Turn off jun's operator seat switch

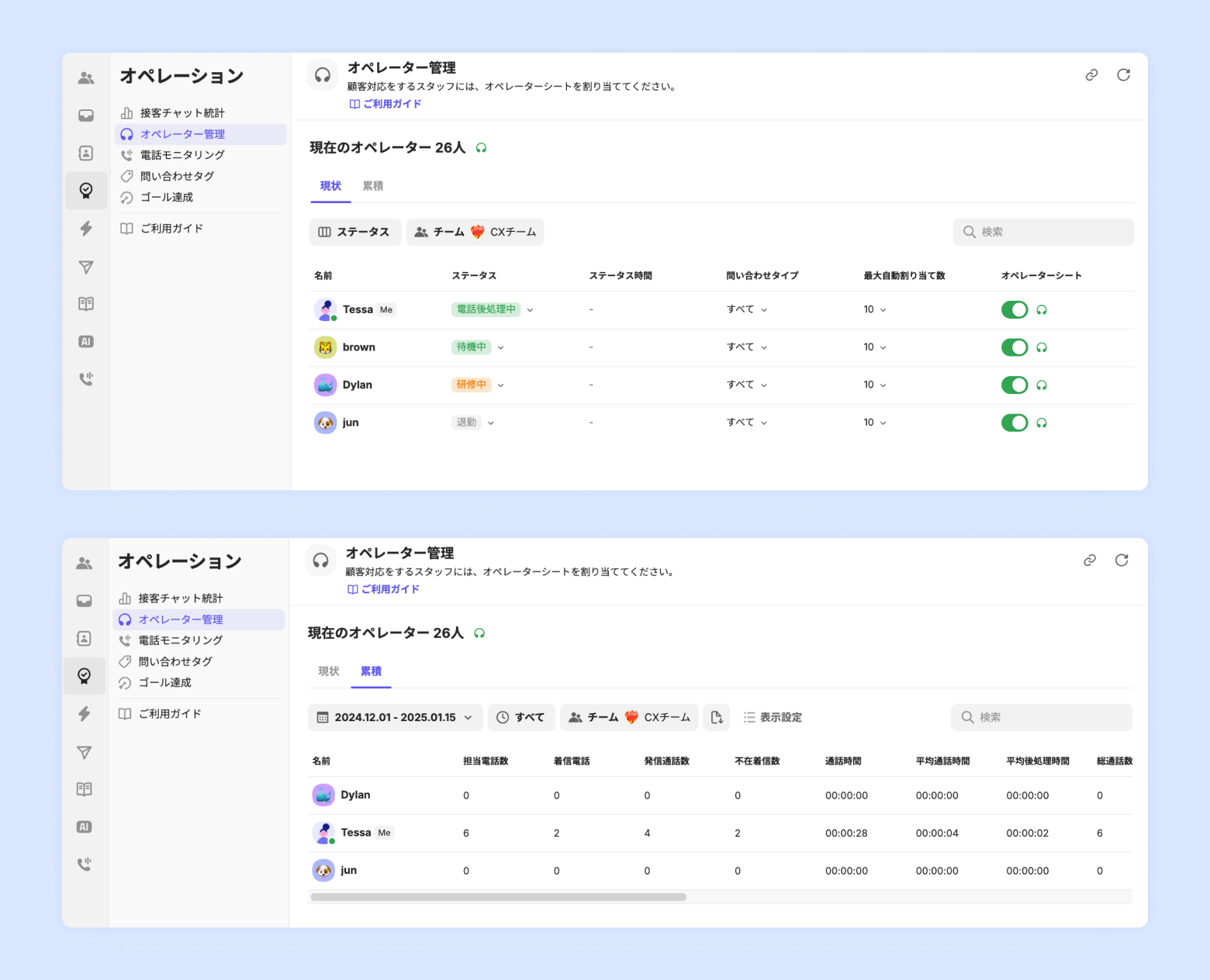[1014, 423]
